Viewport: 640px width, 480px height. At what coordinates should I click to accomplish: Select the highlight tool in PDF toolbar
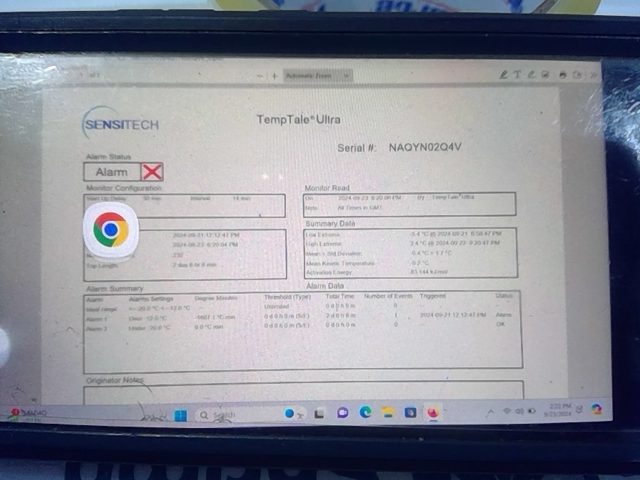[504, 74]
